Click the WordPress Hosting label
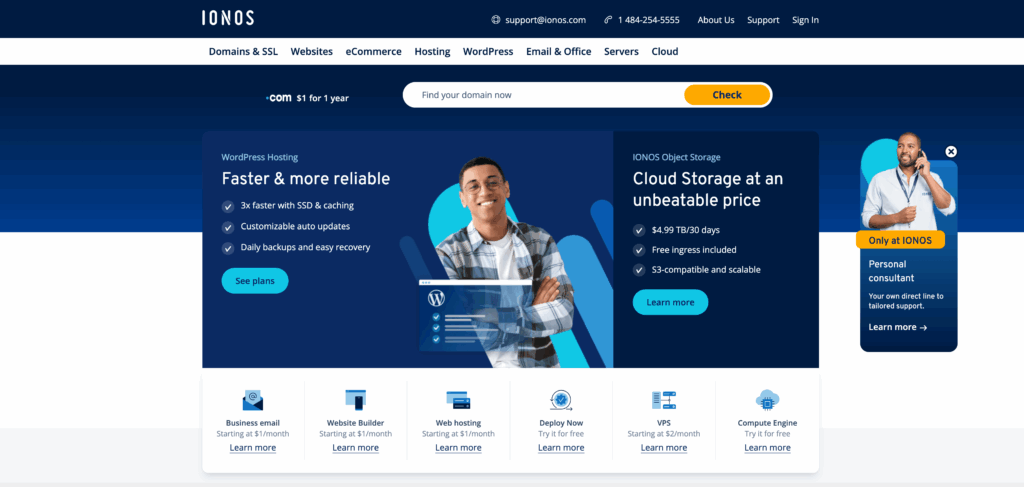Viewport: 1024px width, 487px height. tap(259, 157)
